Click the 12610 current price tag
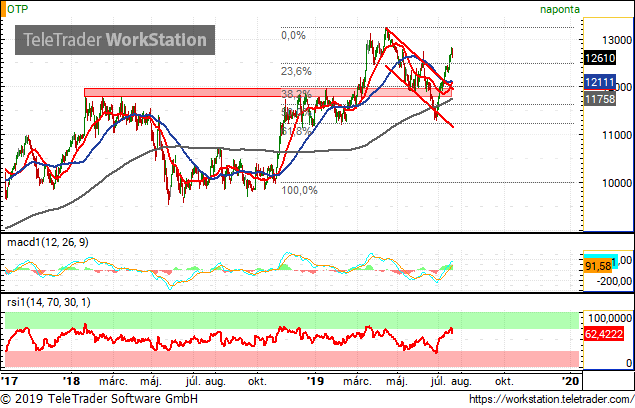This screenshot has width=635, height=408. pos(600,58)
